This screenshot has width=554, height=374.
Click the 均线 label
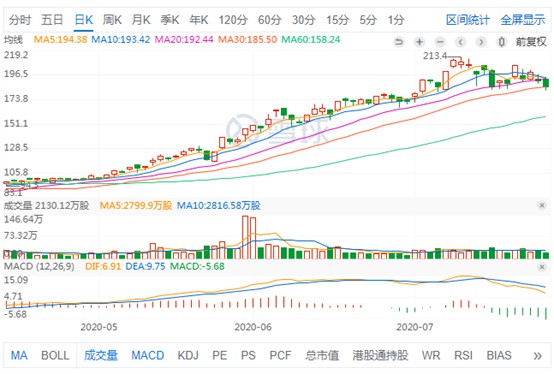pos(13,39)
